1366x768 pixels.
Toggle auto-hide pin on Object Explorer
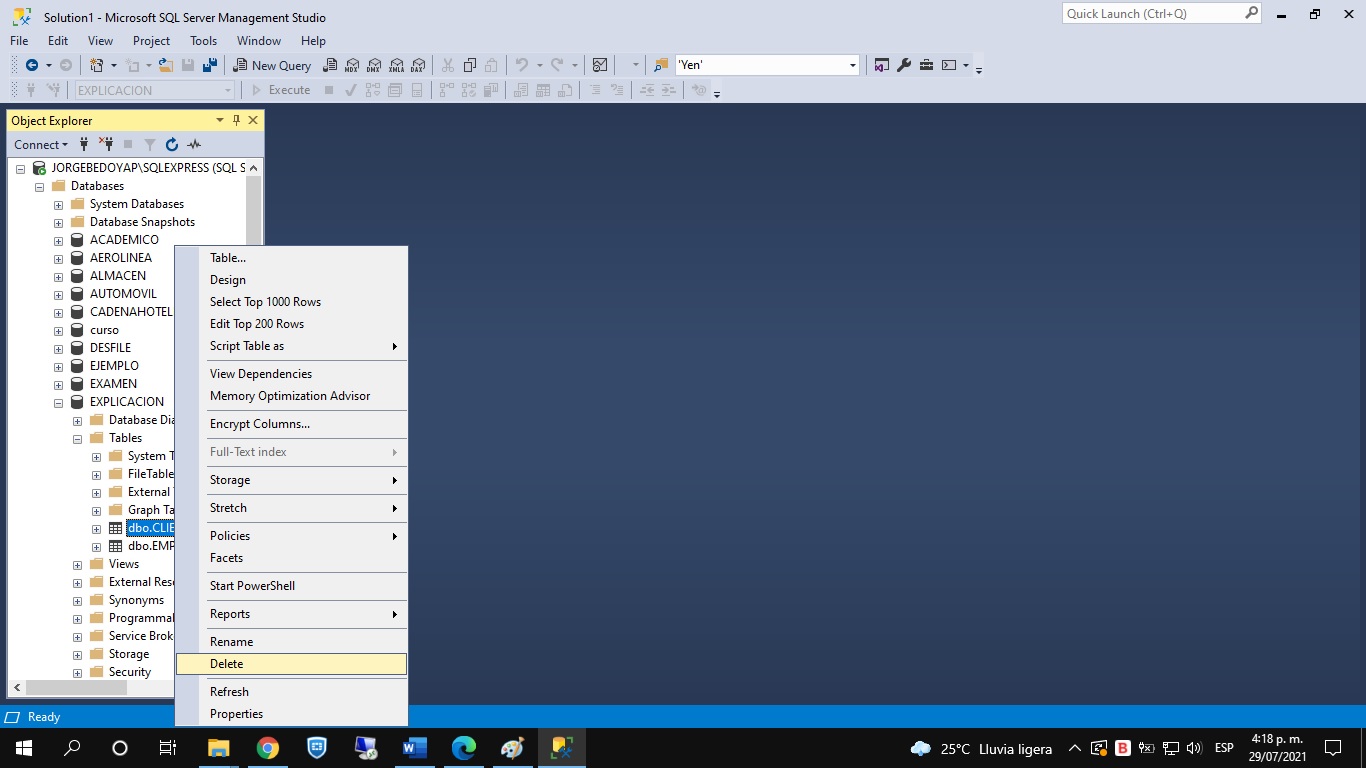click(x=237, y=120)
